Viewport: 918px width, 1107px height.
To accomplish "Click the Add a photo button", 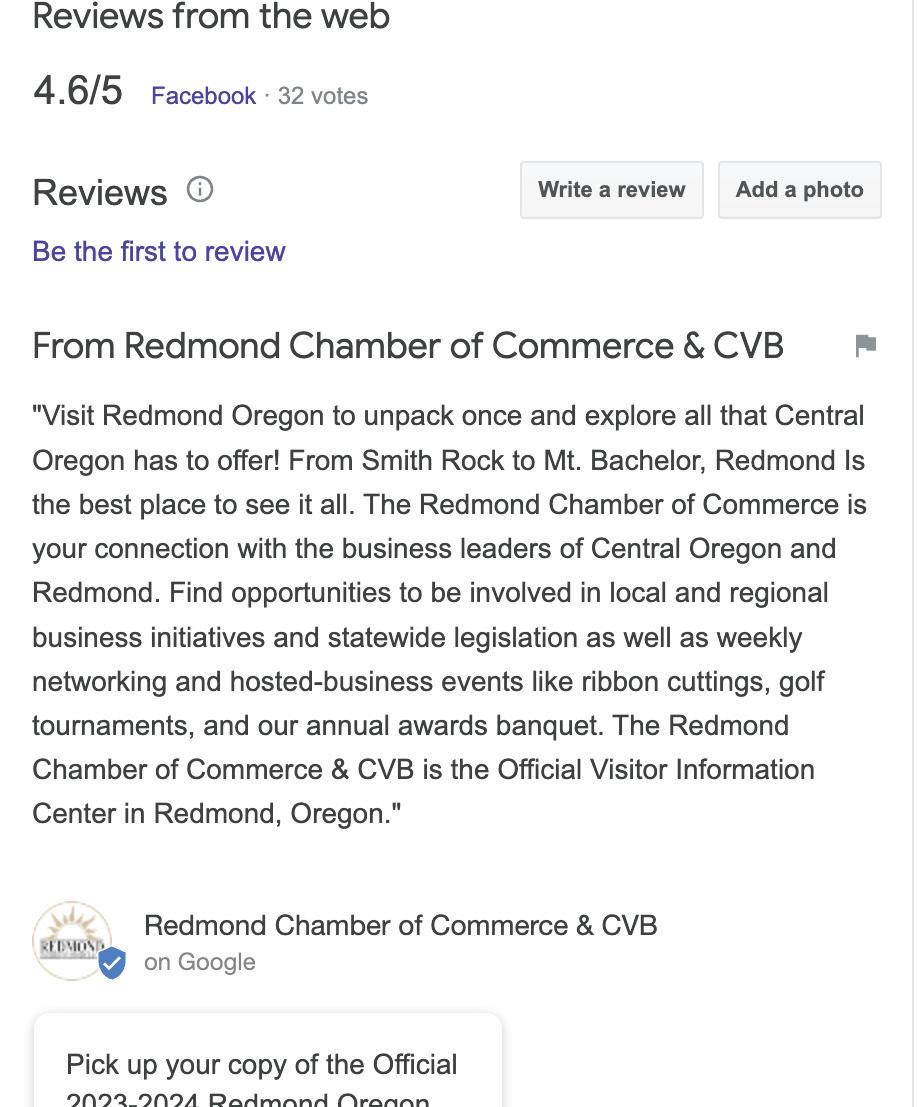I will tap(799, 190).
